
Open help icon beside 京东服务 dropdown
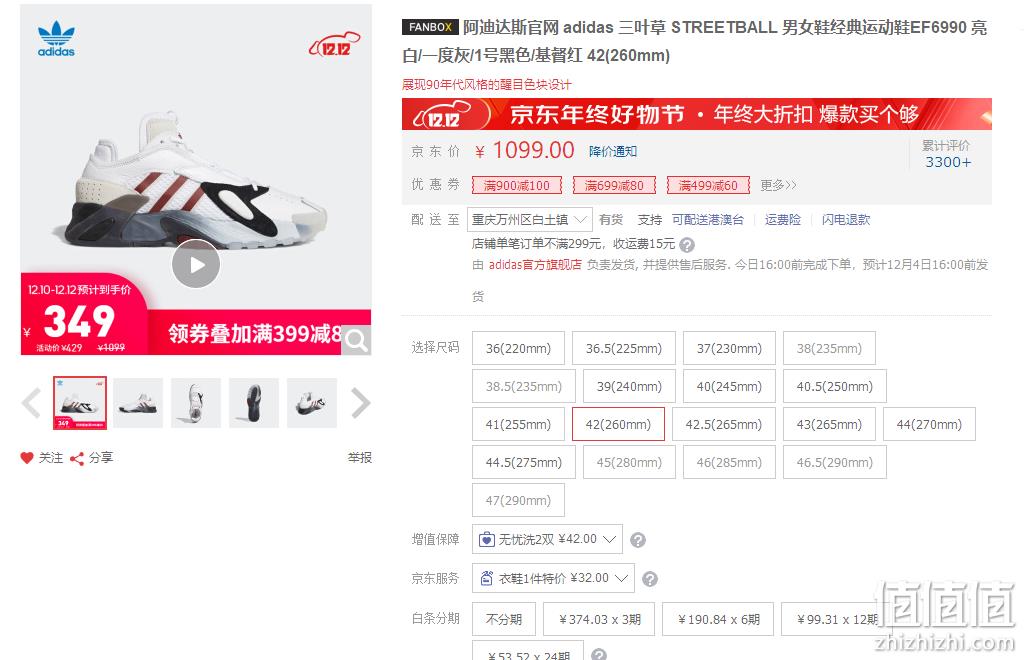pyautogui.click(x=650, y=579)
